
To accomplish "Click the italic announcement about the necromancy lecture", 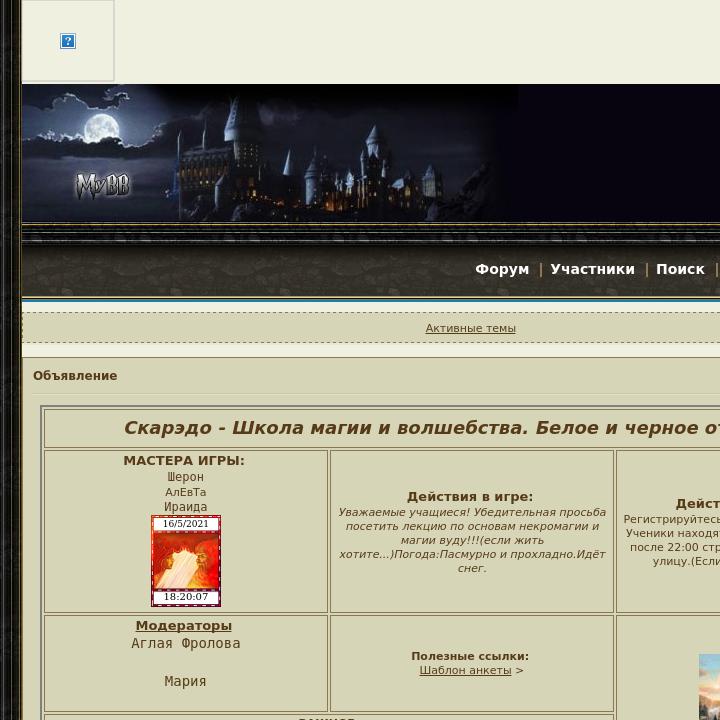I will pyautogui.click(x=472, y=540).
